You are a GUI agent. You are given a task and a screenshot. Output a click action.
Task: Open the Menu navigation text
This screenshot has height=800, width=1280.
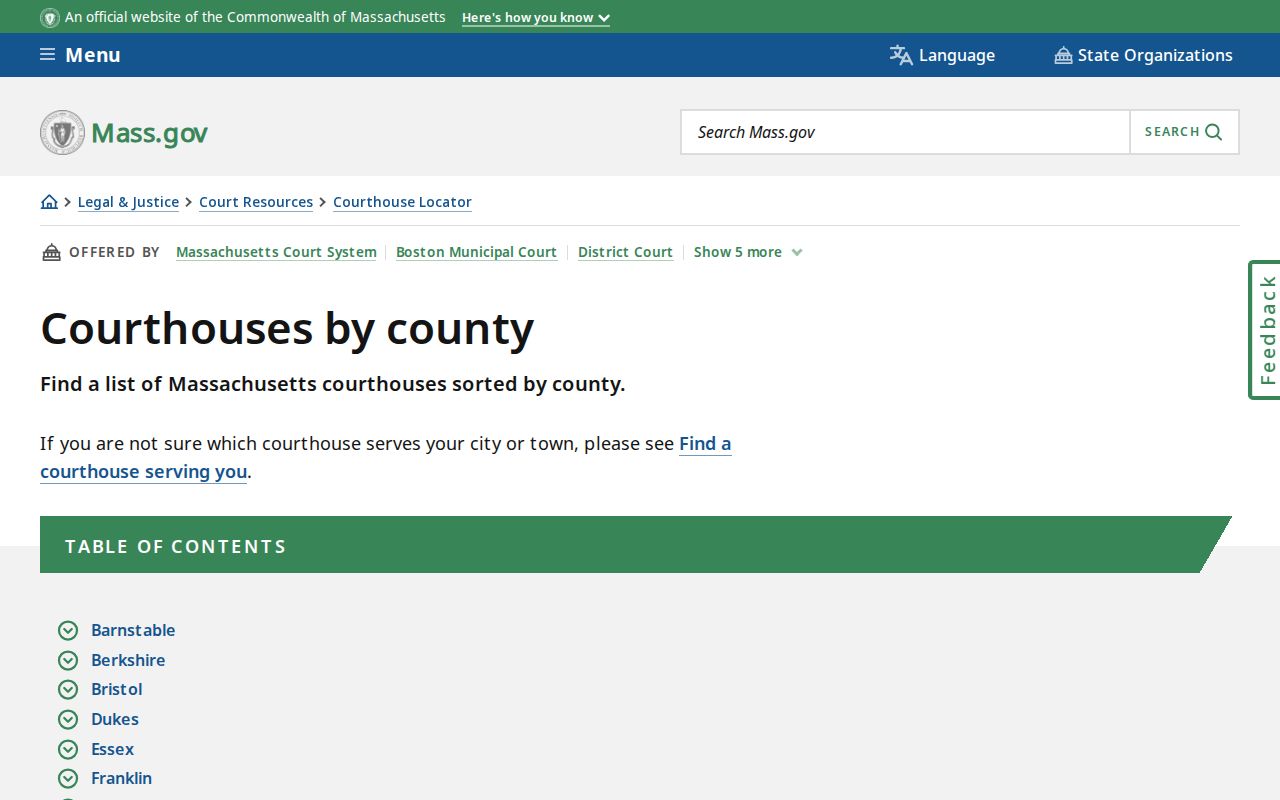coord(93,55)
